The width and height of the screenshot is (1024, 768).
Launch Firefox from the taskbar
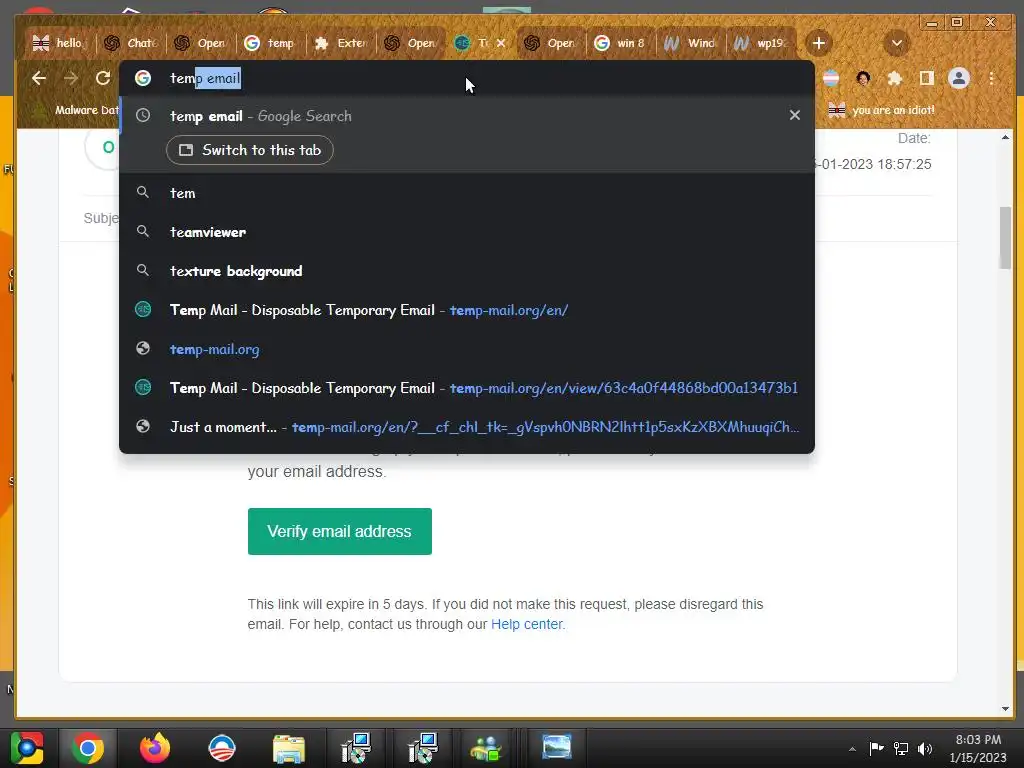point(155,748)
